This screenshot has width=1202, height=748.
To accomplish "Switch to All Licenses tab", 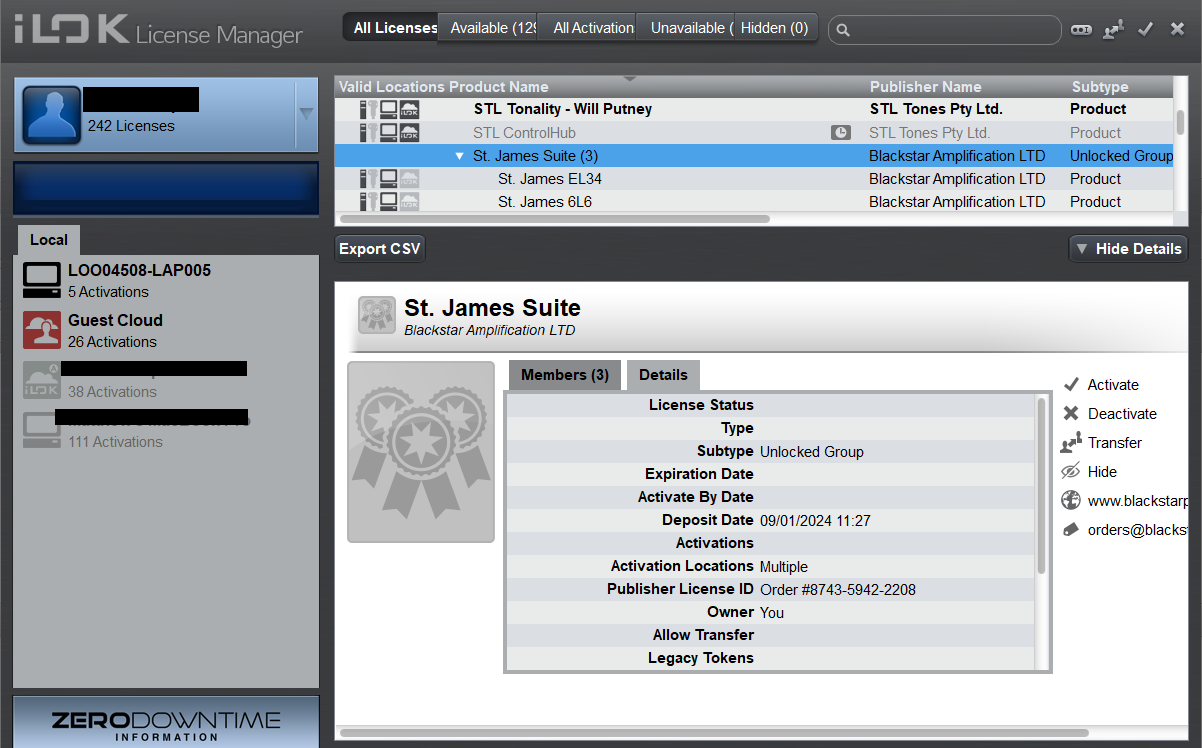I will (391, 28).
